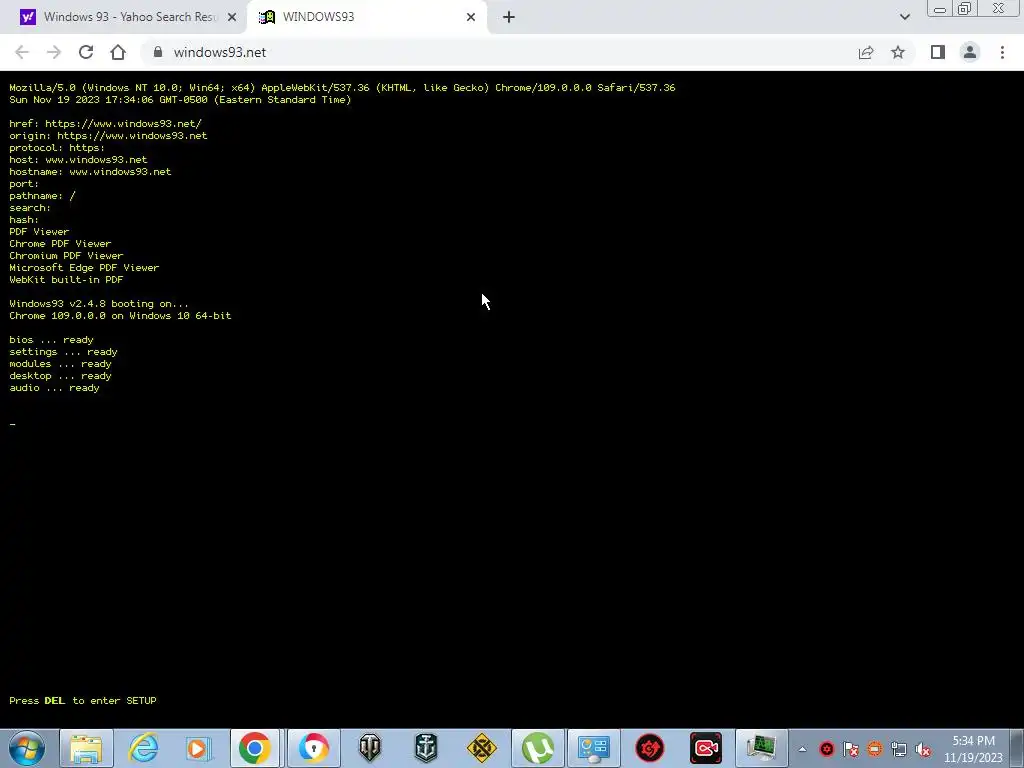Click the 'Microsoft Edge PDF Viewer' line
This screenshot has height=768, width=1024.
(x=84, y=268)
